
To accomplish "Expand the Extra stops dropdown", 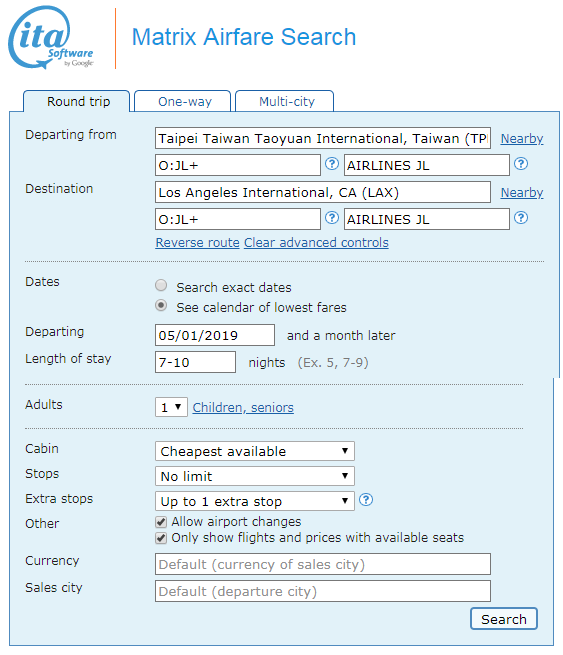I will pos(255,501).
